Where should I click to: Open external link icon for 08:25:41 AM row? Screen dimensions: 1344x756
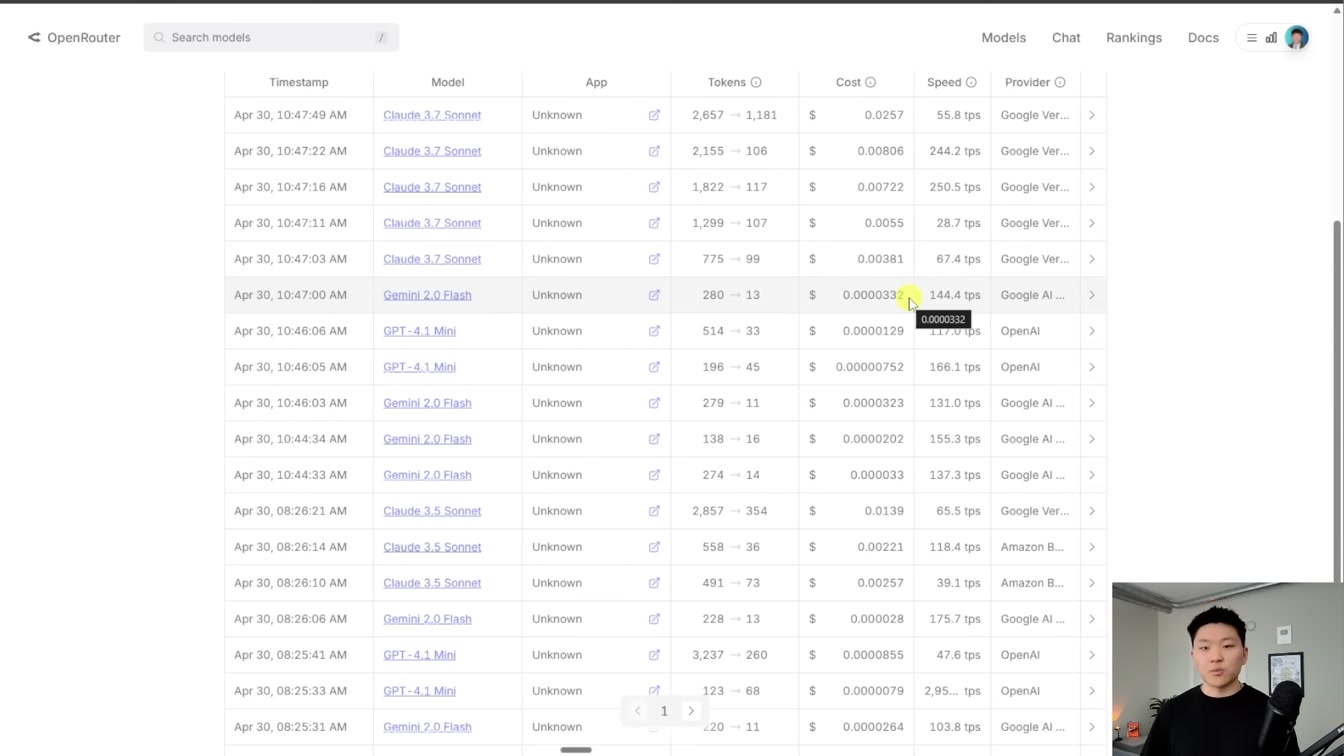point(654,655)
